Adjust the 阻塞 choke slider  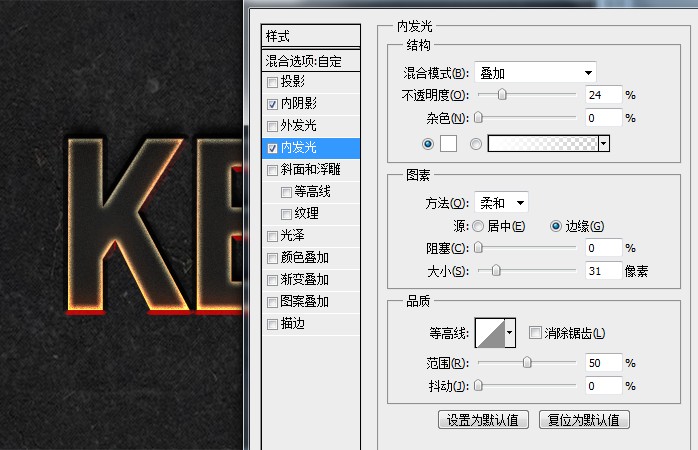click(479, 247)
